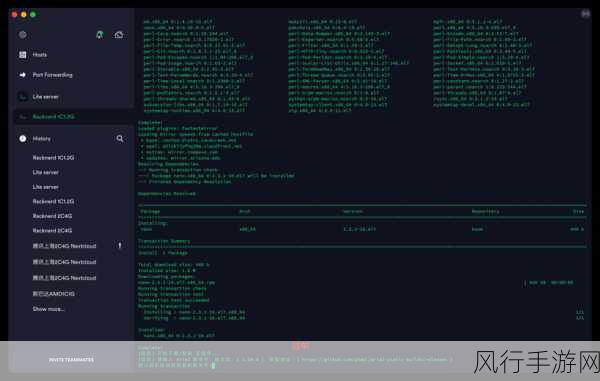Click the green fullscreen window button
600x381 pixels.
[33, 15]
